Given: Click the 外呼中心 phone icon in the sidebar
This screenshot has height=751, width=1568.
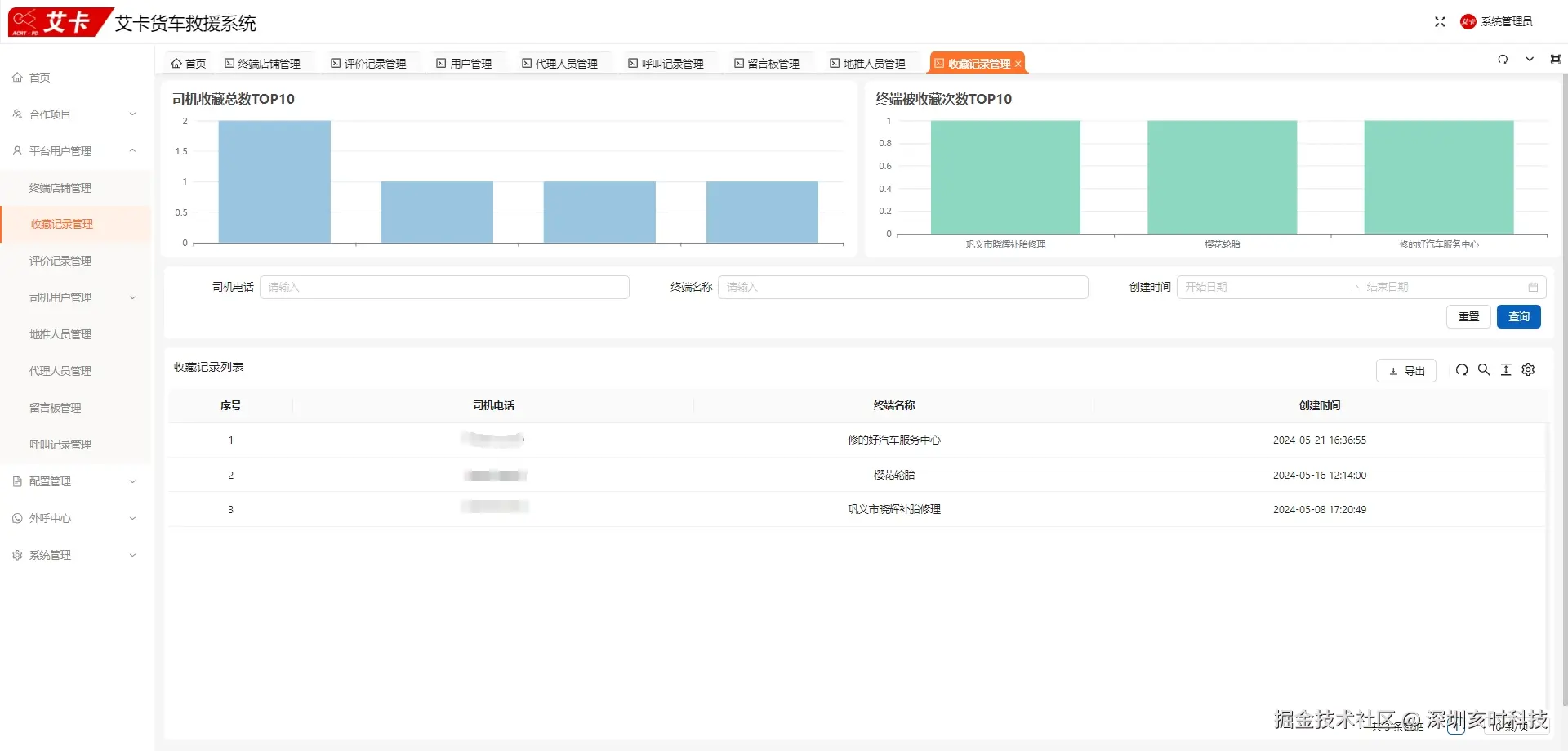Looking at the screenshot, I should 17,519.
